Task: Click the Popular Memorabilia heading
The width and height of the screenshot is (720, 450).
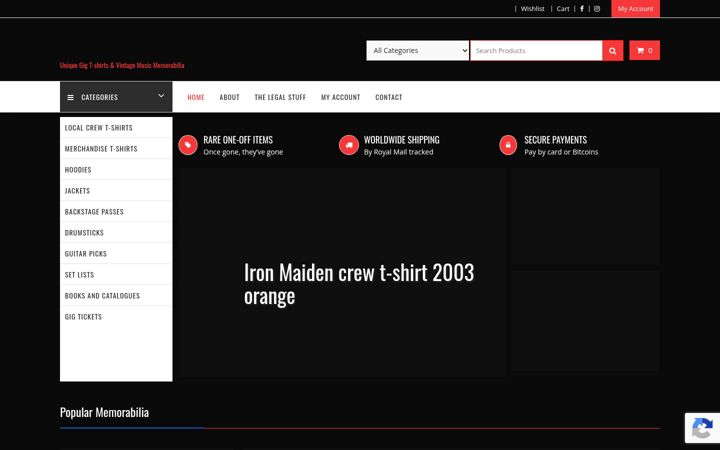Action: [104, 412]
